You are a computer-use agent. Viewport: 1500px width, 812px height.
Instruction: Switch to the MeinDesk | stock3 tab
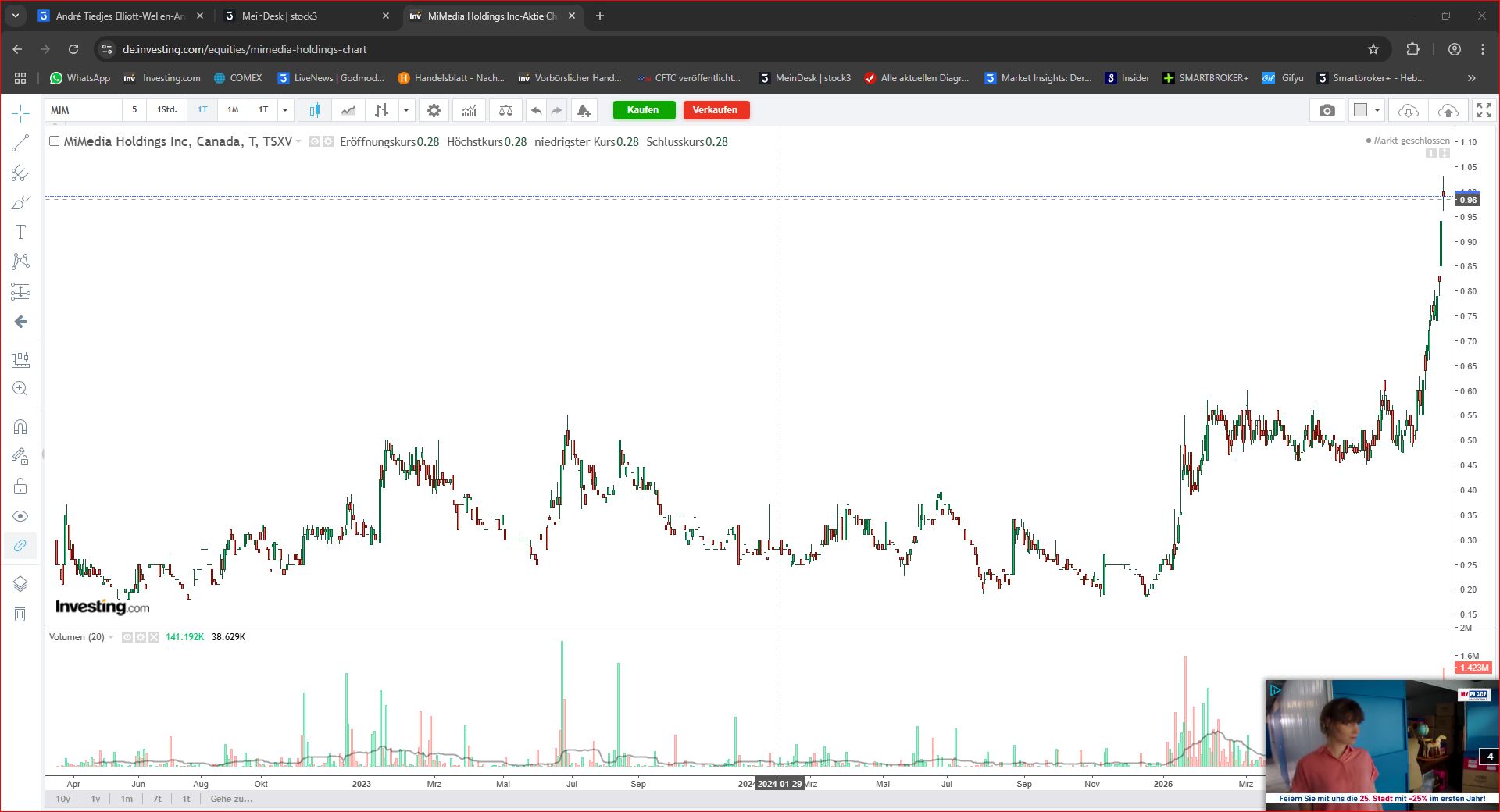point(280,16)
